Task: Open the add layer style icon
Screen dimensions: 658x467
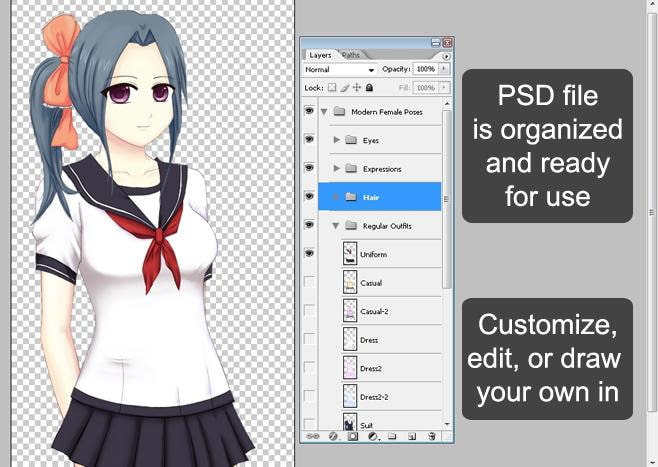Action: pyautogui.click(x=333, y=437)
